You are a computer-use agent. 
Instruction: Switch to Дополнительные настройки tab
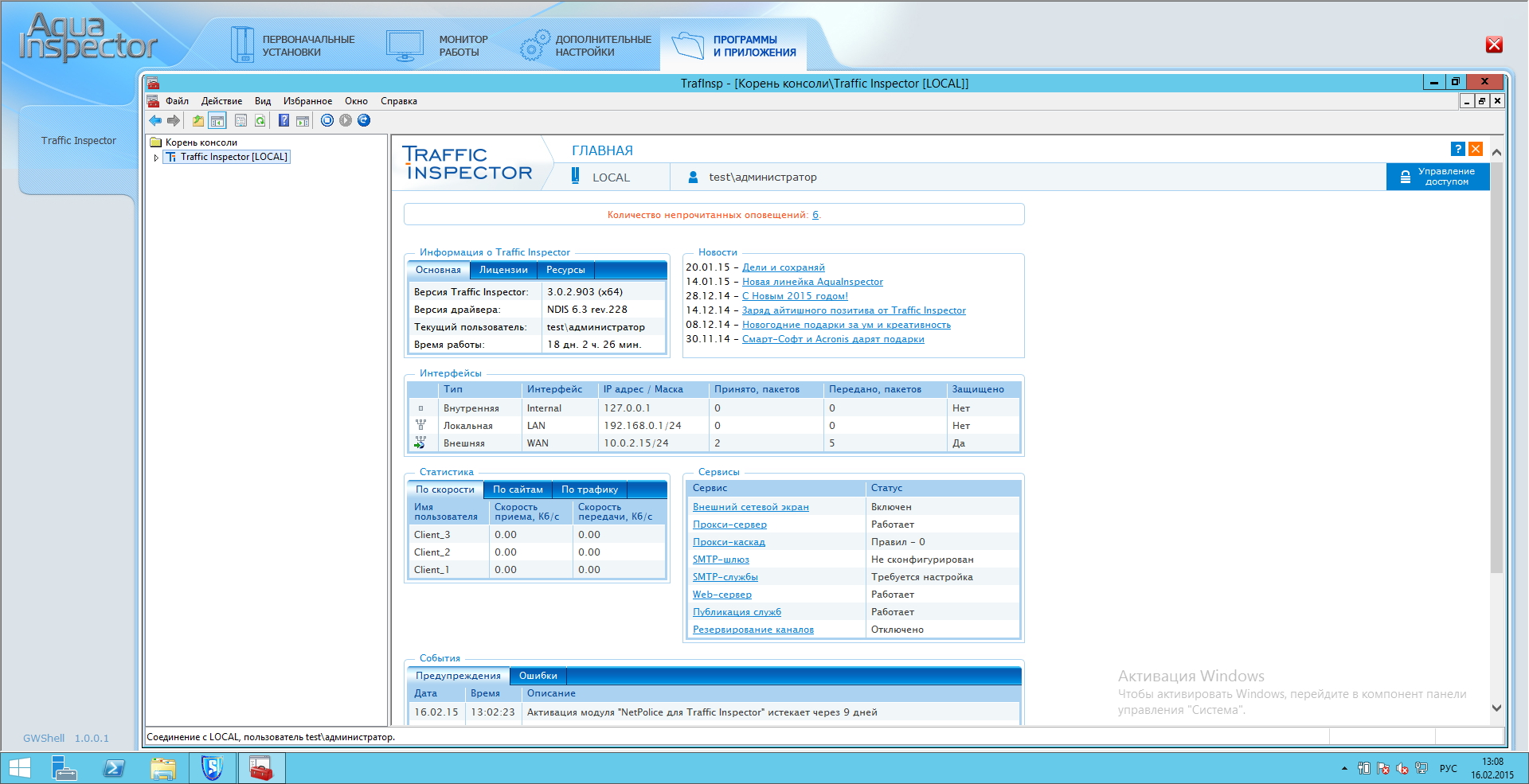[x=585, y=45]
